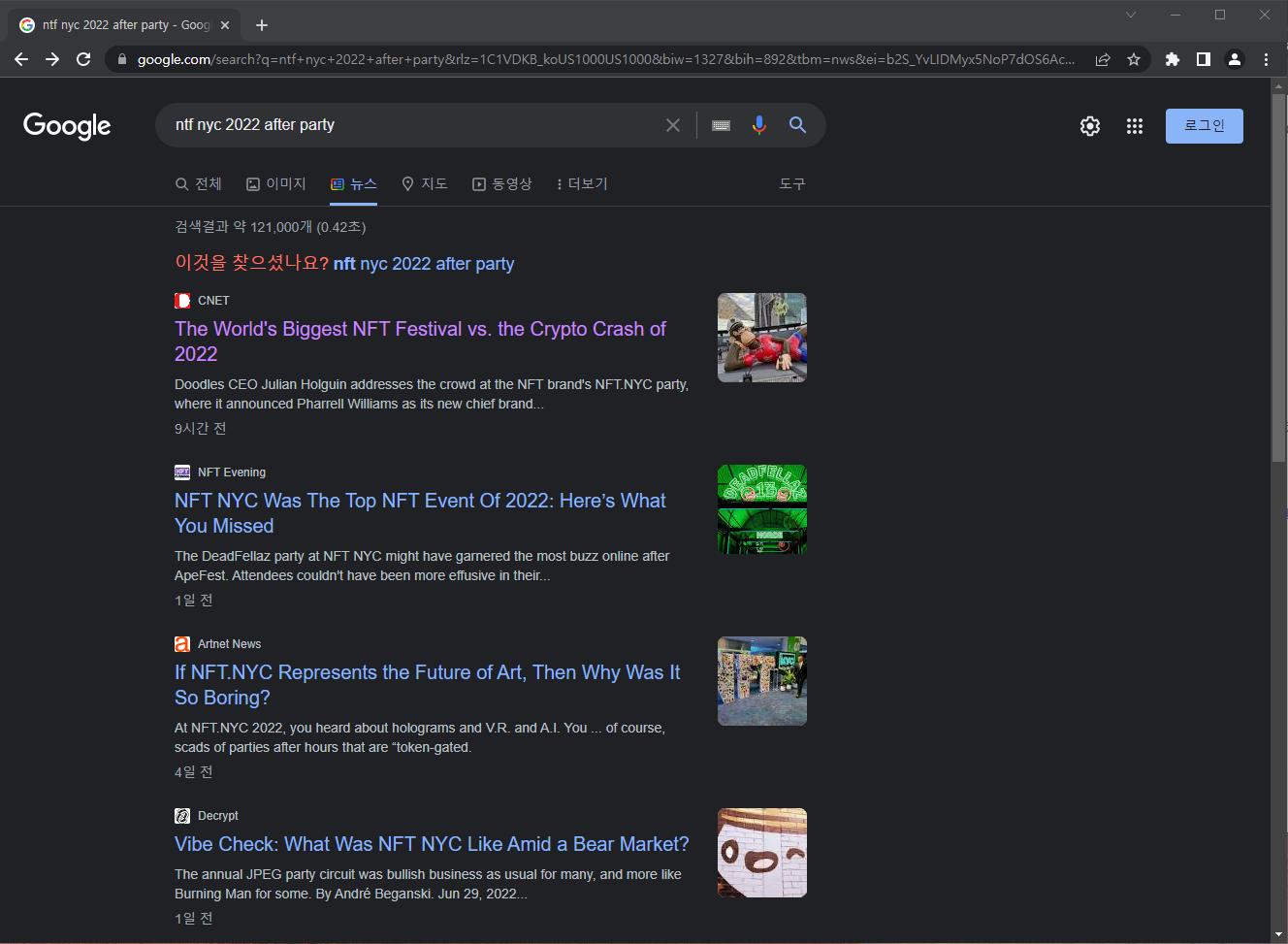
Task: Switch to the 동영상 videos tab
Action: (502, 183)
